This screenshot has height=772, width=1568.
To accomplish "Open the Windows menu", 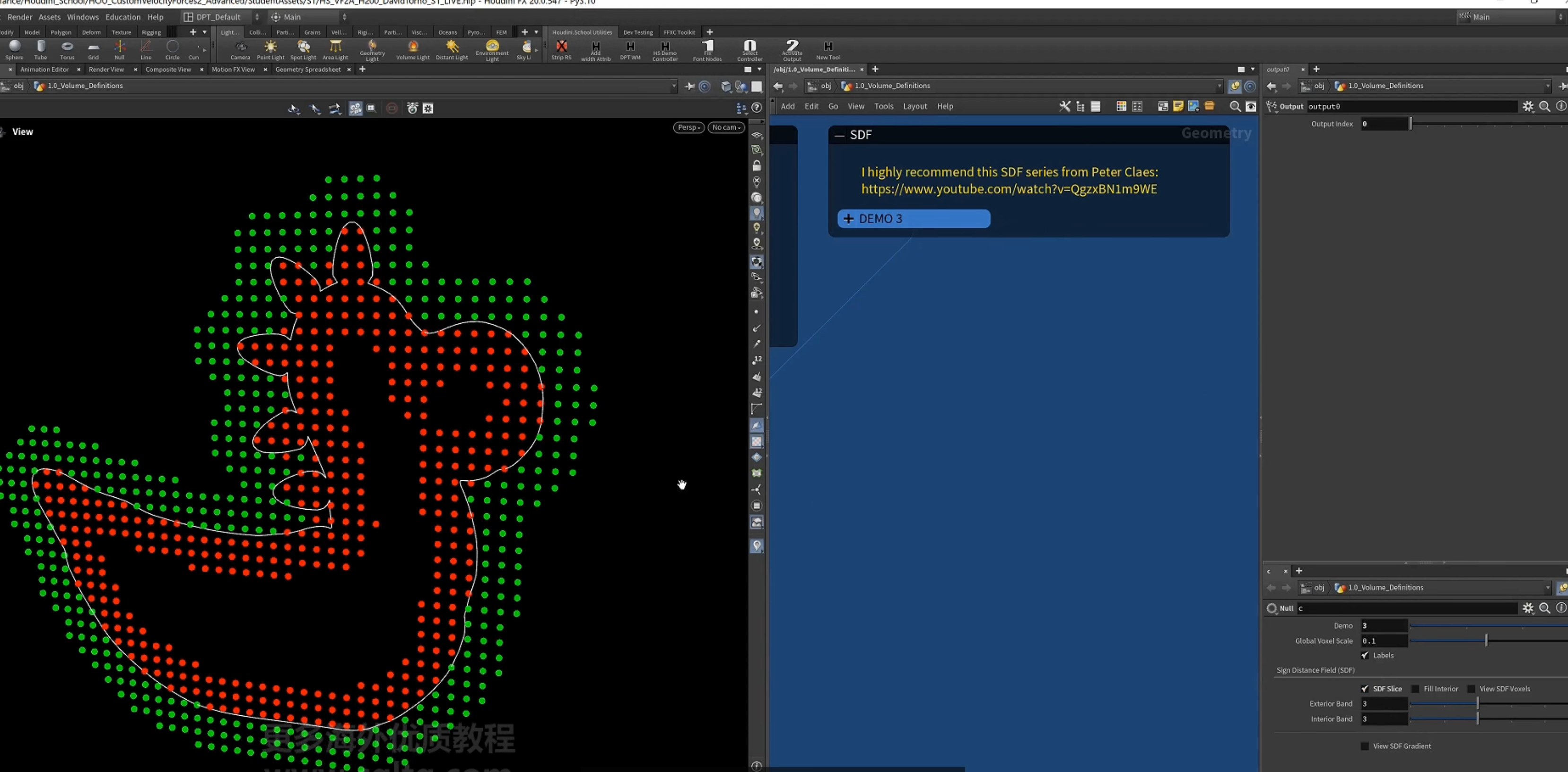I will click(83, 17).
